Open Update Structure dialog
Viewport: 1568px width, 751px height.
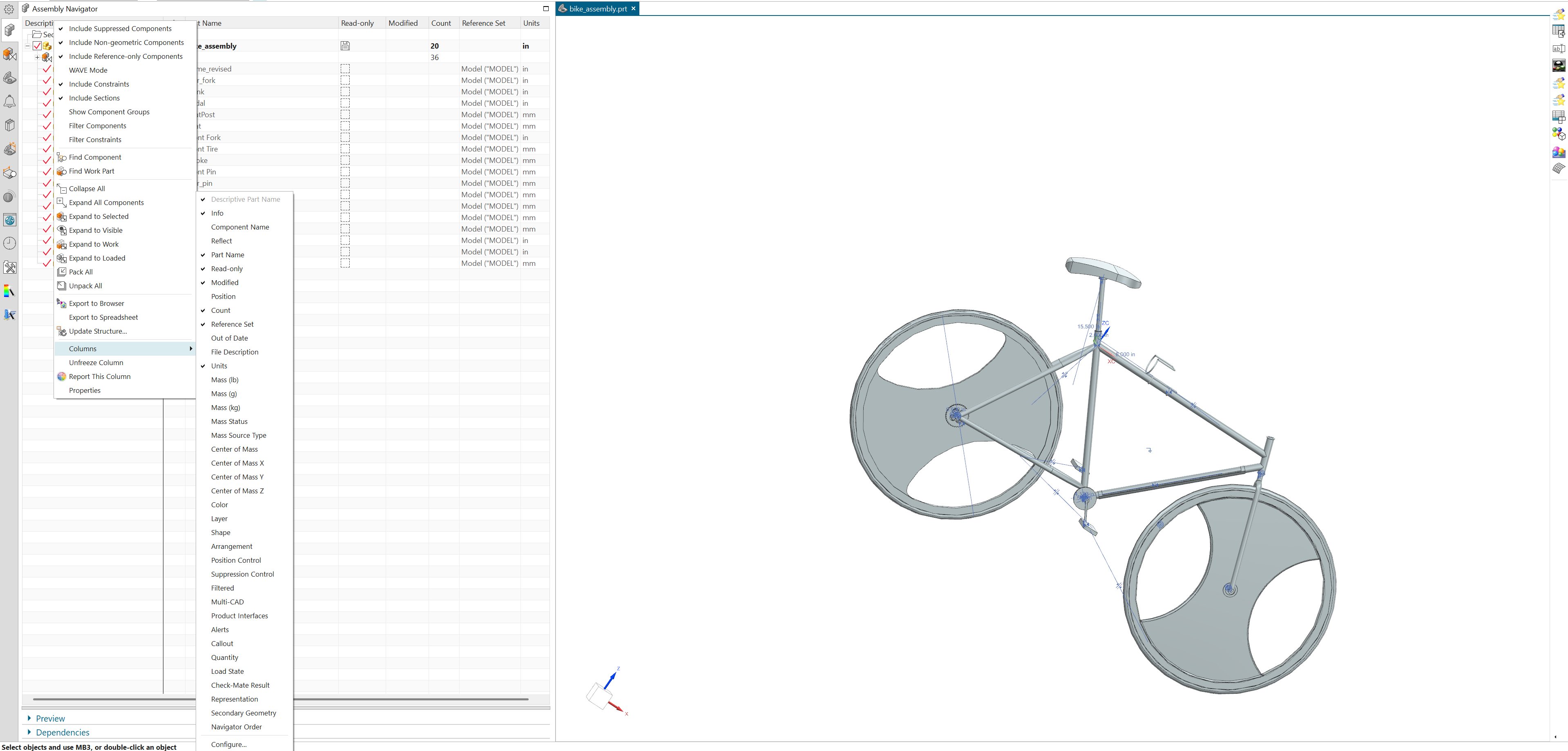coord(98,332)
